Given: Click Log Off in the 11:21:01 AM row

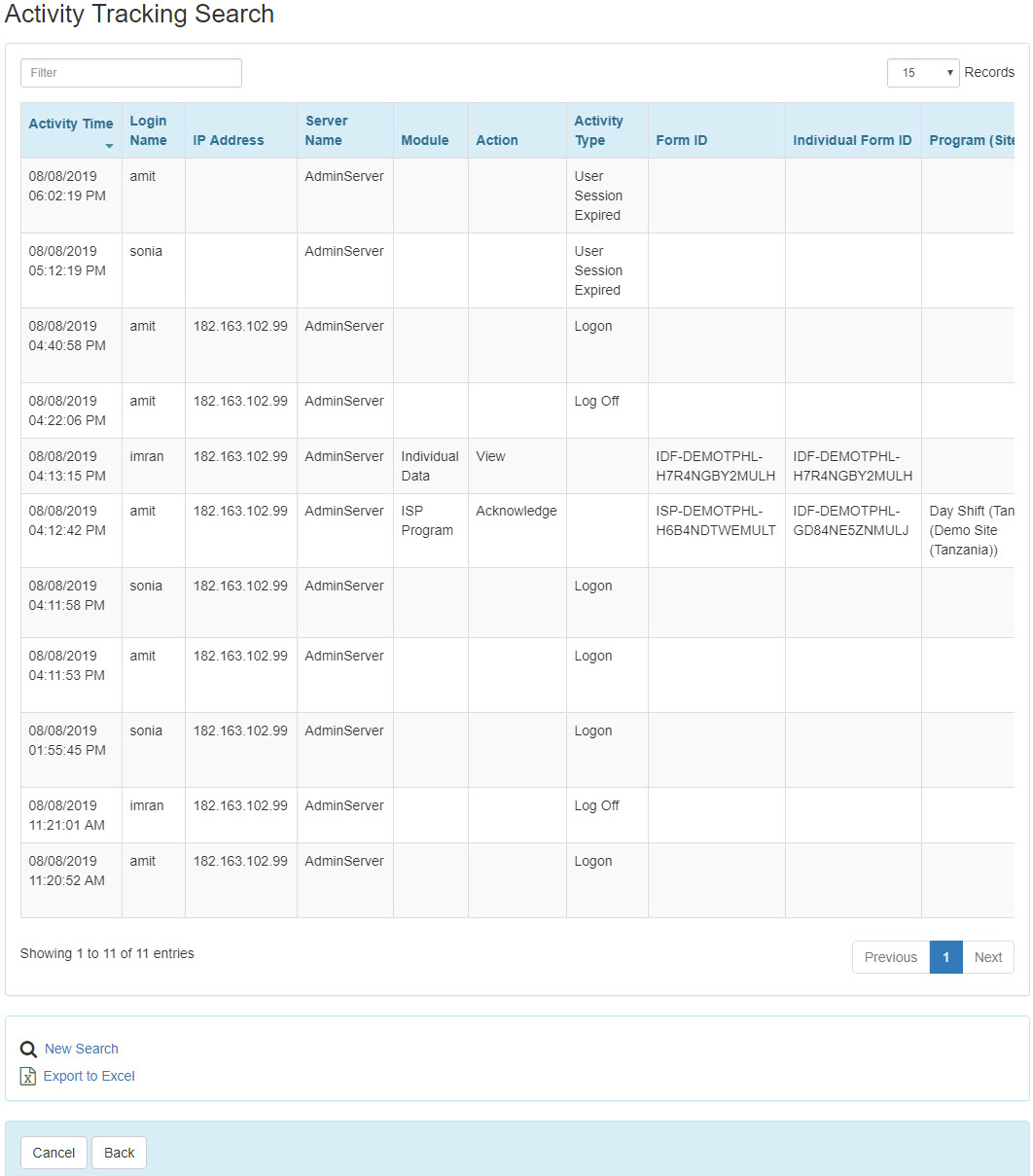Looking at the screenshot, I should (x=596, y=805).
